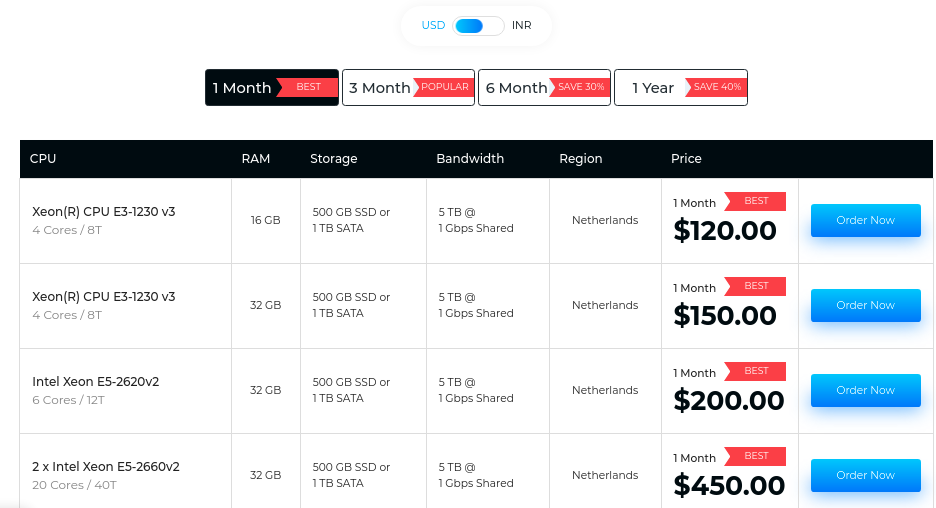Switch to the 3 Month billing tab
This screenshot has width=936, height=508.
click(379, 88)
